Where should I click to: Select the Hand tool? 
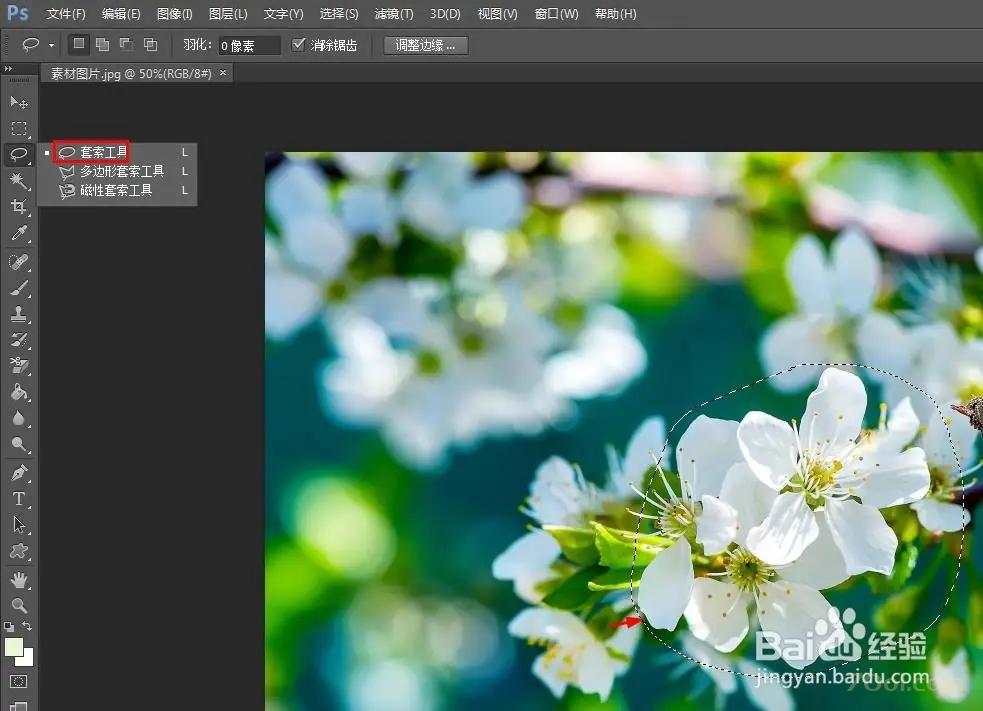pos(19,580)
